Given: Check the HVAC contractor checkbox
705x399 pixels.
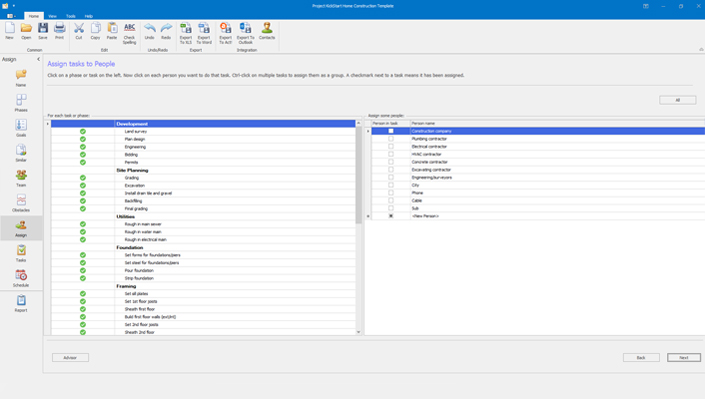Looking at the screenshot, I should point(391,154).
